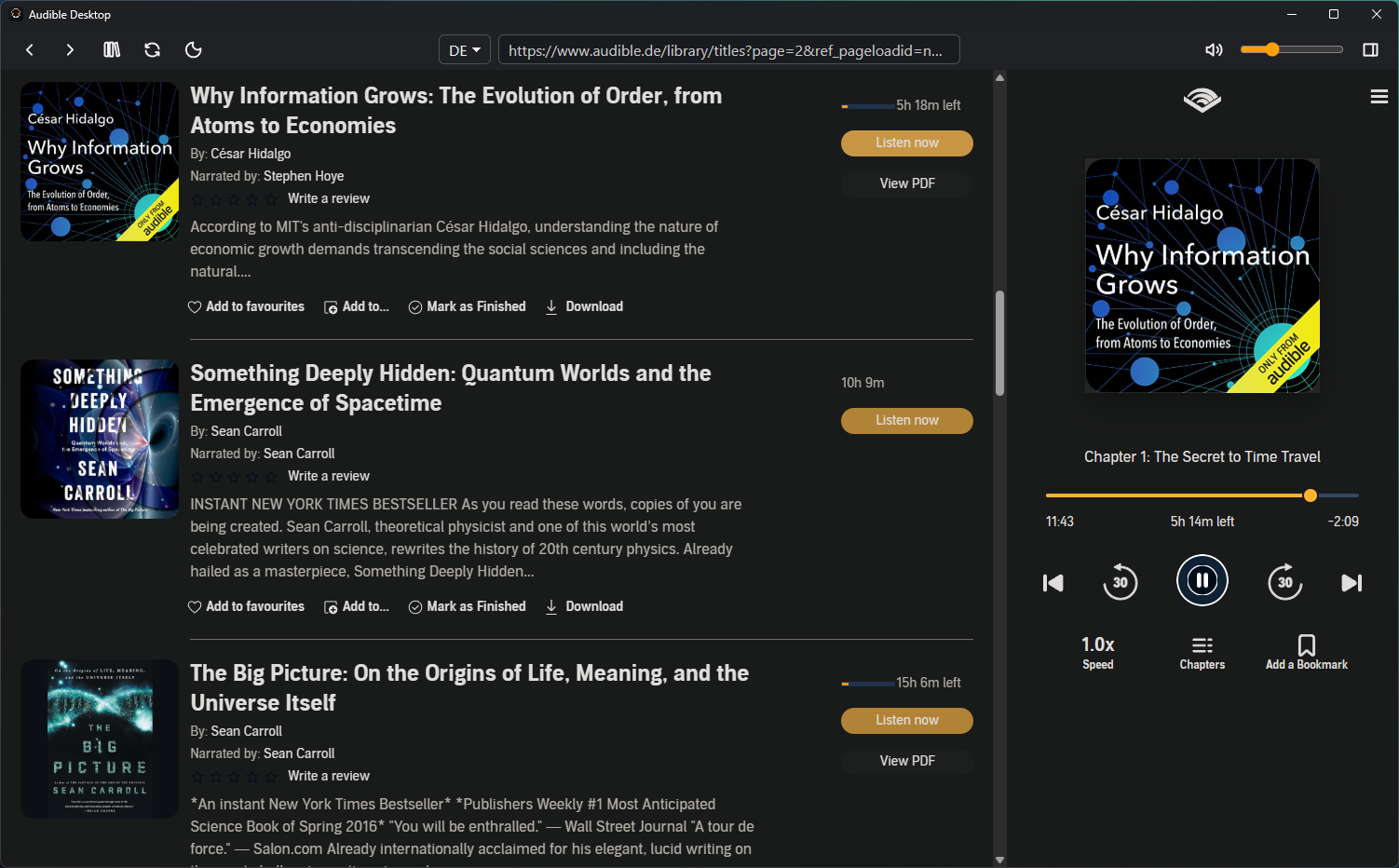Download Something Deeply Hidden

584,606
